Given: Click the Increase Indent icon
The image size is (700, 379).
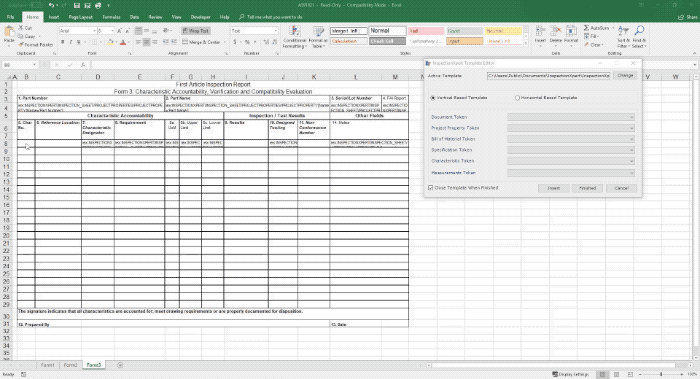Looking at the screenshot, I should 173,42.
